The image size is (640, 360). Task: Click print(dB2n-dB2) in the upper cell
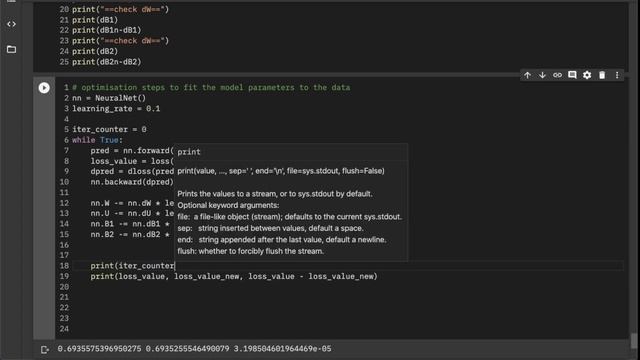pyautogui.click(x=107, y=62)
